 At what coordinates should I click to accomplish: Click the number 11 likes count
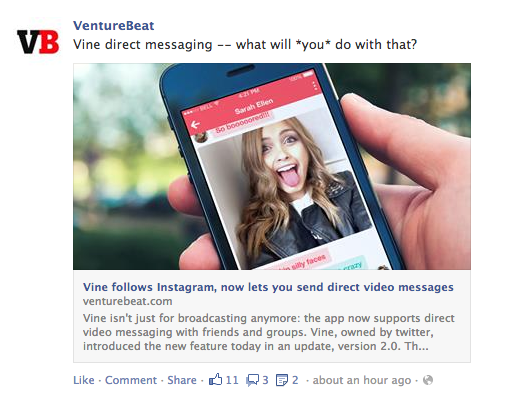point(232,380)
